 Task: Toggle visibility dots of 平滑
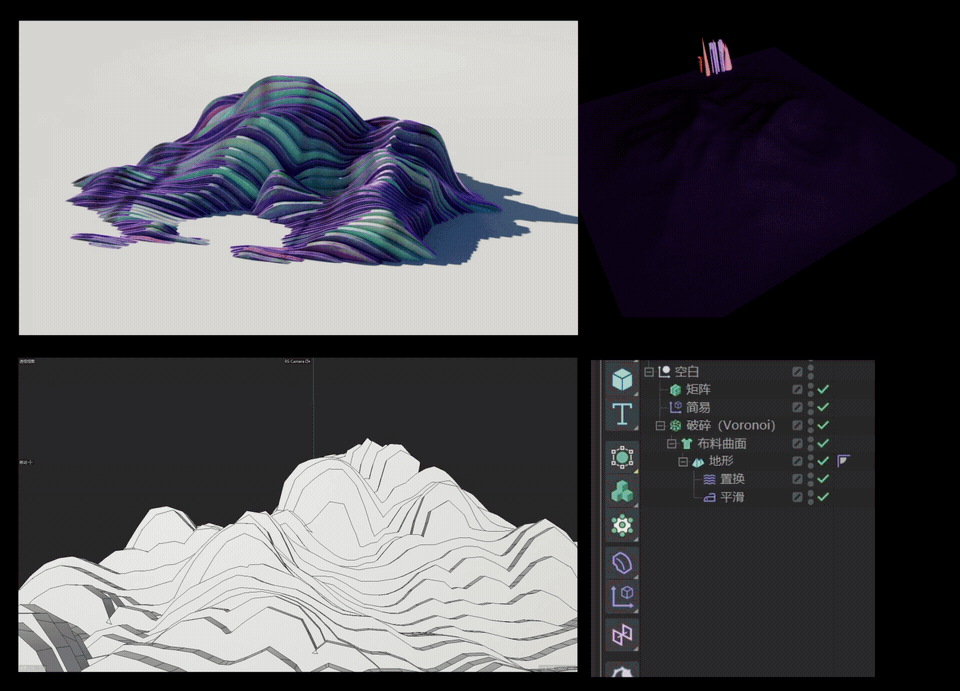[x=811, y=497]
